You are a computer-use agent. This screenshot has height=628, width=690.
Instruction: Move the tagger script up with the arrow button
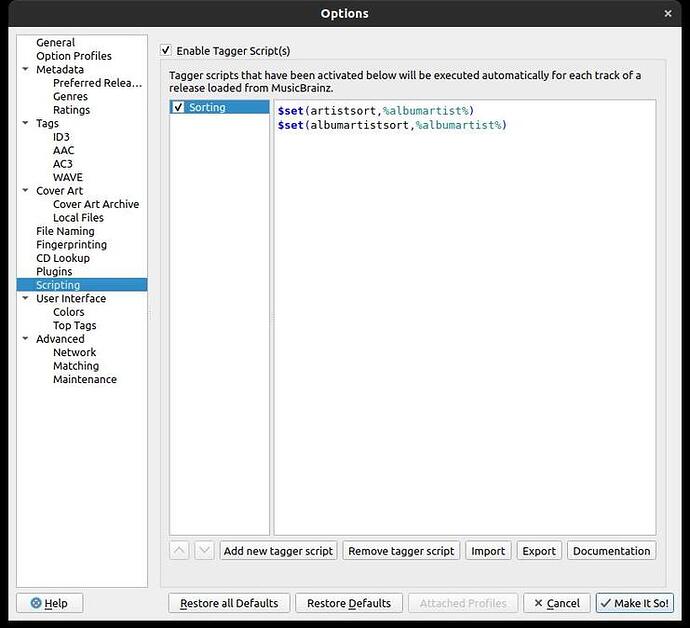tap(179, 551)
